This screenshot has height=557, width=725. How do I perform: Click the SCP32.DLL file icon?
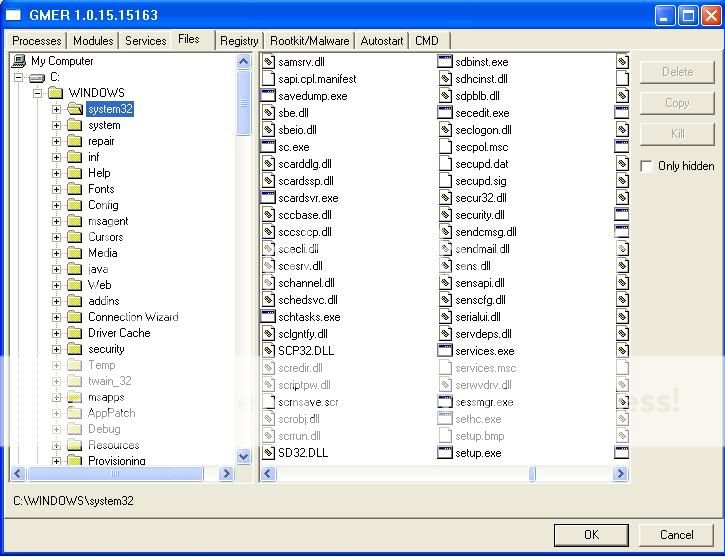[268, 351]
